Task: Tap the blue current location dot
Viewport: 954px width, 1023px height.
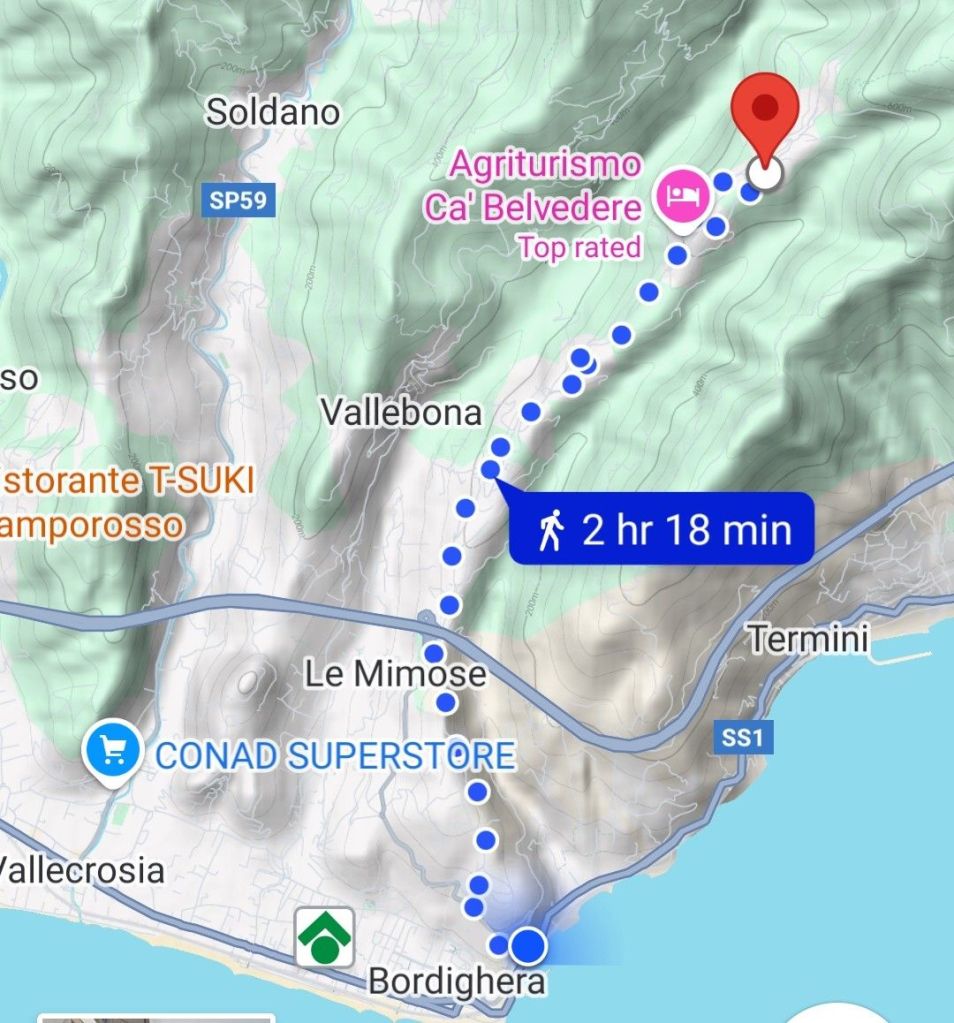Action: [527, 945]
